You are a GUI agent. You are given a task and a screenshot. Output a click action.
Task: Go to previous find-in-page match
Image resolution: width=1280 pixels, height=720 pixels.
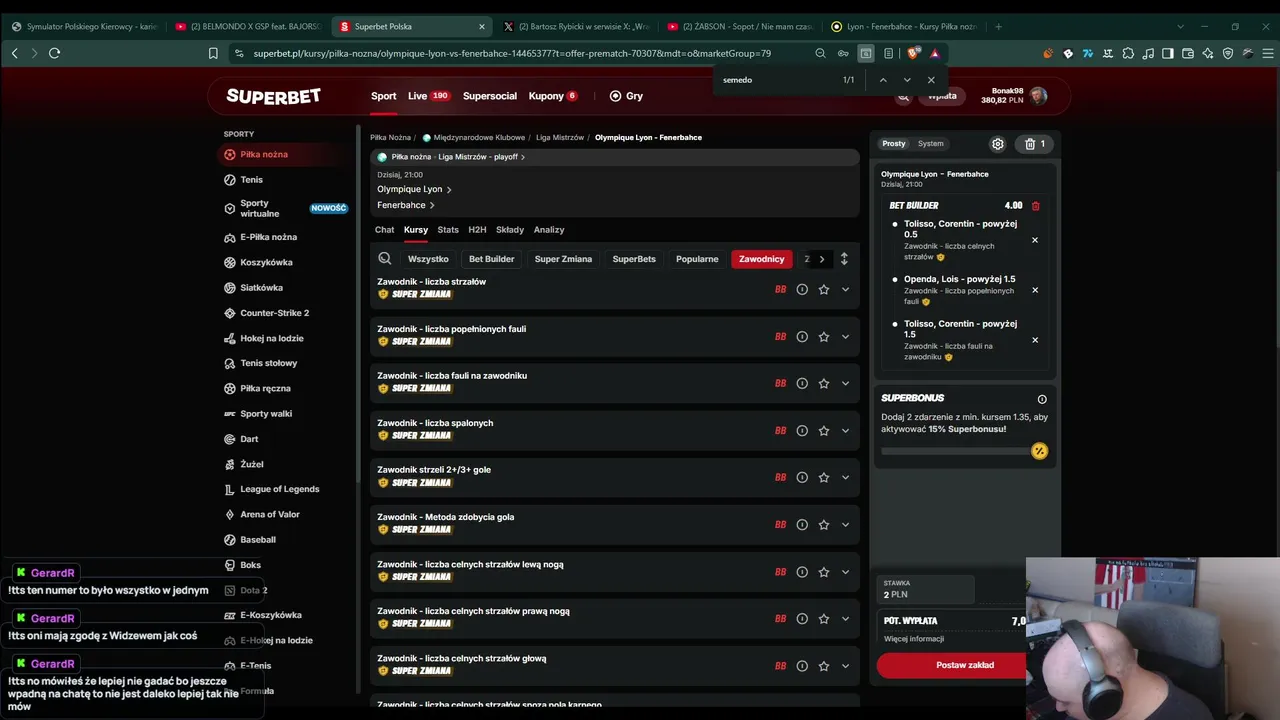coord(883,80)
